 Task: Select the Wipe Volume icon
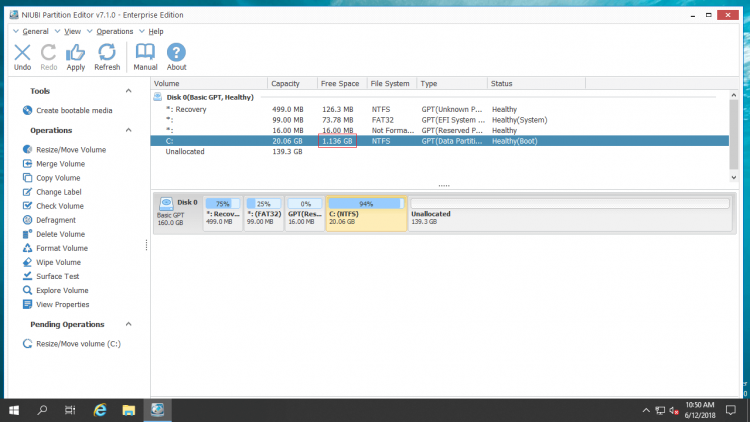pyautogui.click(x=27, y=262)
